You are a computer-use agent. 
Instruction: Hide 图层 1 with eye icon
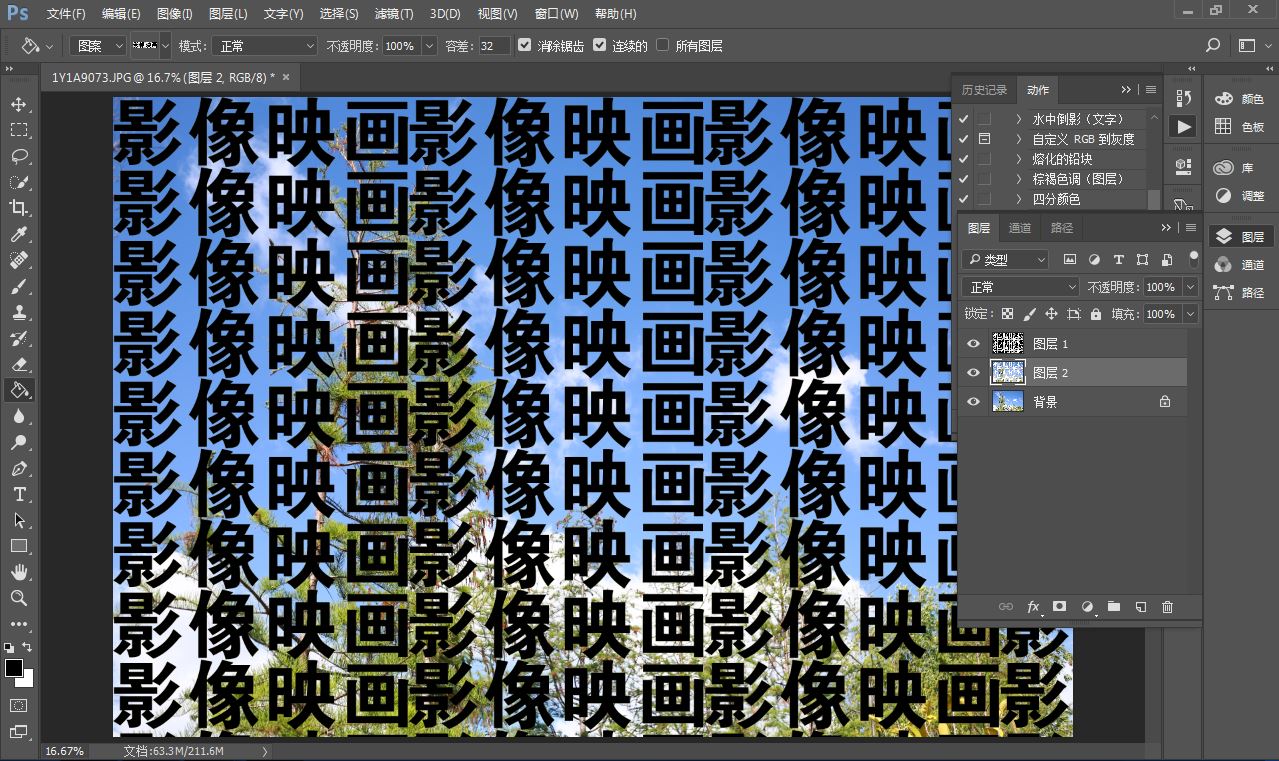(x=974, y=344)
